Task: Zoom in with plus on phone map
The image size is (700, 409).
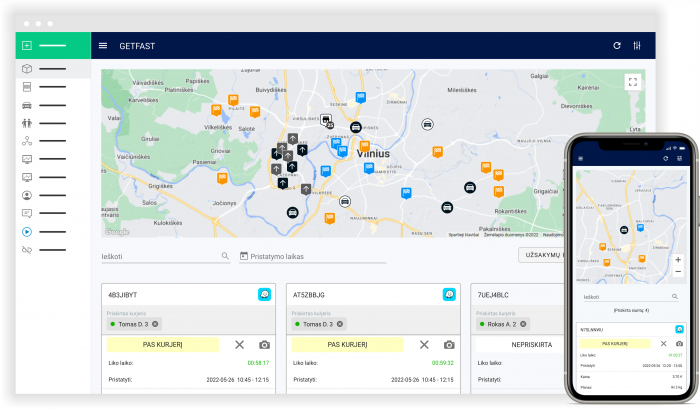Action: (678, 260)
